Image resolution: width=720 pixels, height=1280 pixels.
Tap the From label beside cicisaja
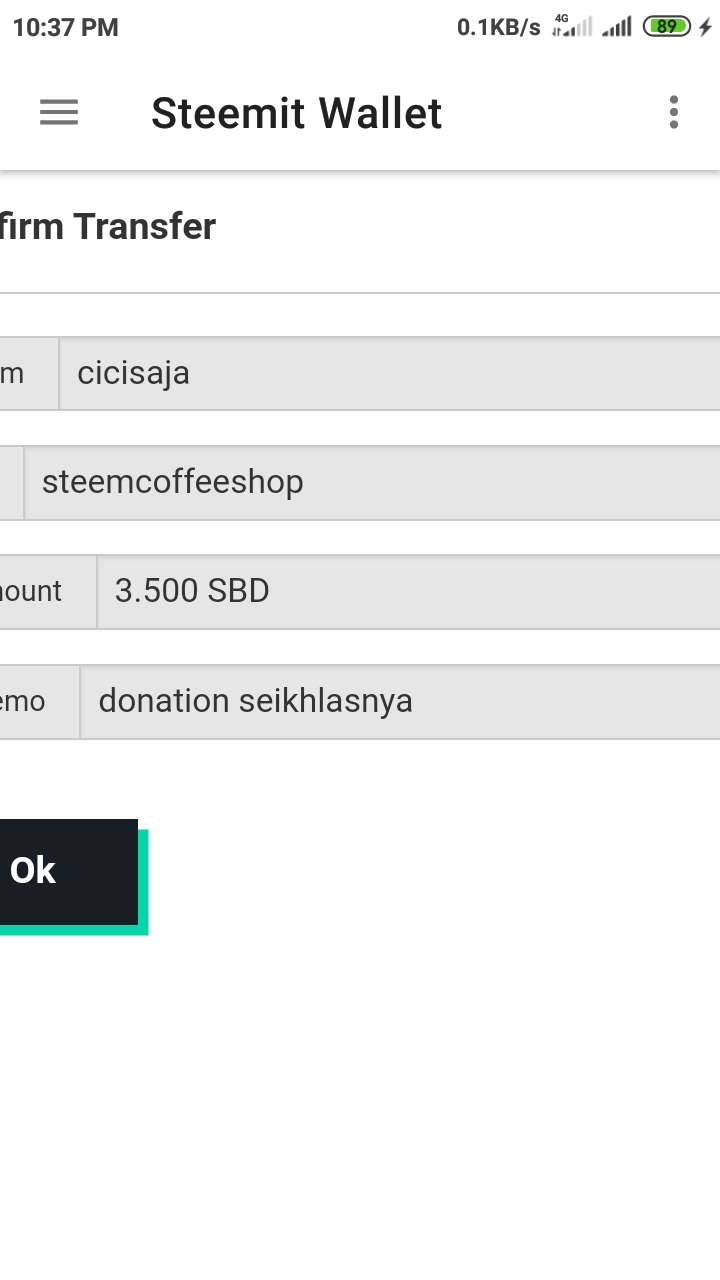pos(22,374)
